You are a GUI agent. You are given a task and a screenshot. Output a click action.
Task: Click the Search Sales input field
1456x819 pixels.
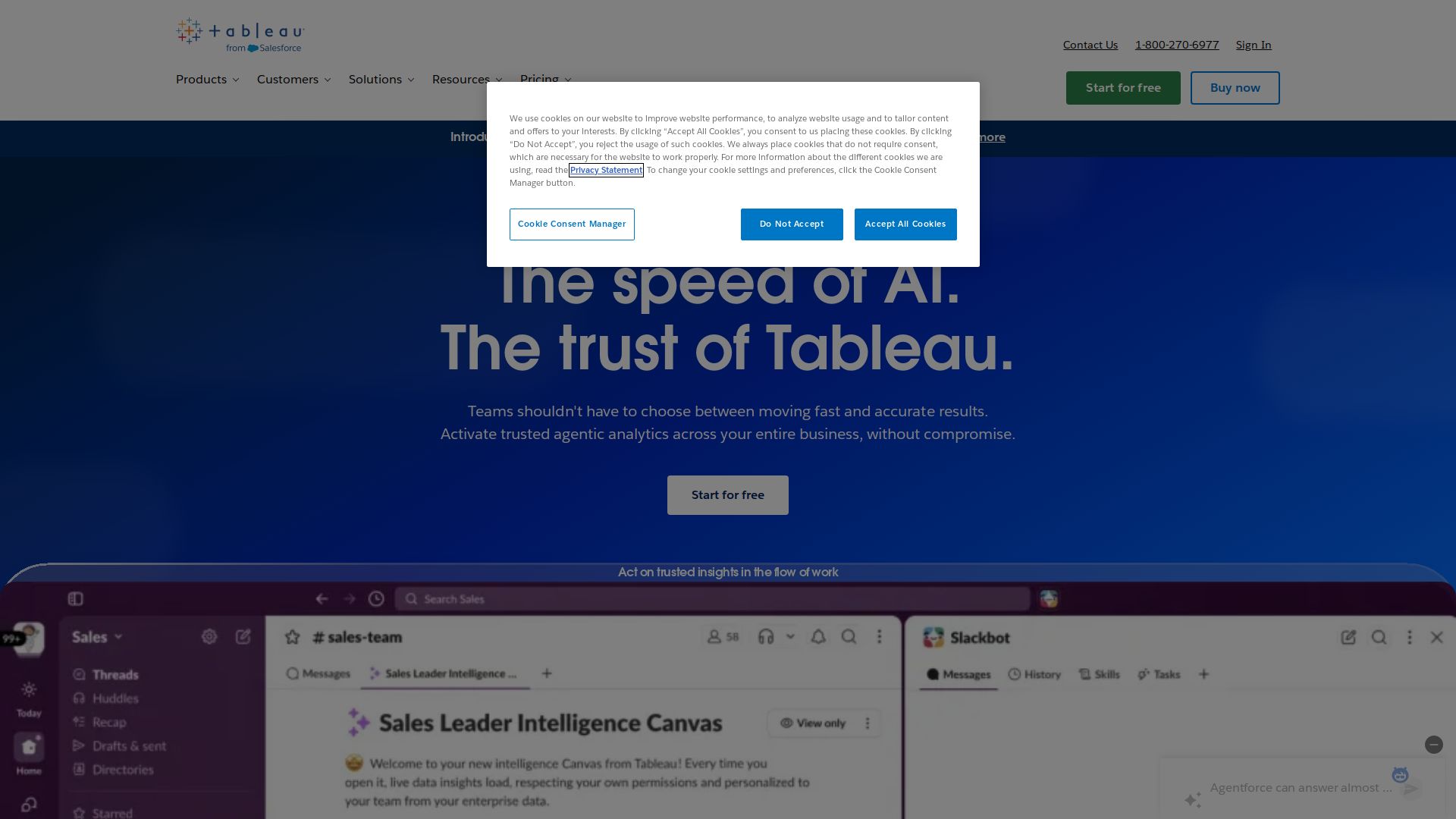pos(712,599)
